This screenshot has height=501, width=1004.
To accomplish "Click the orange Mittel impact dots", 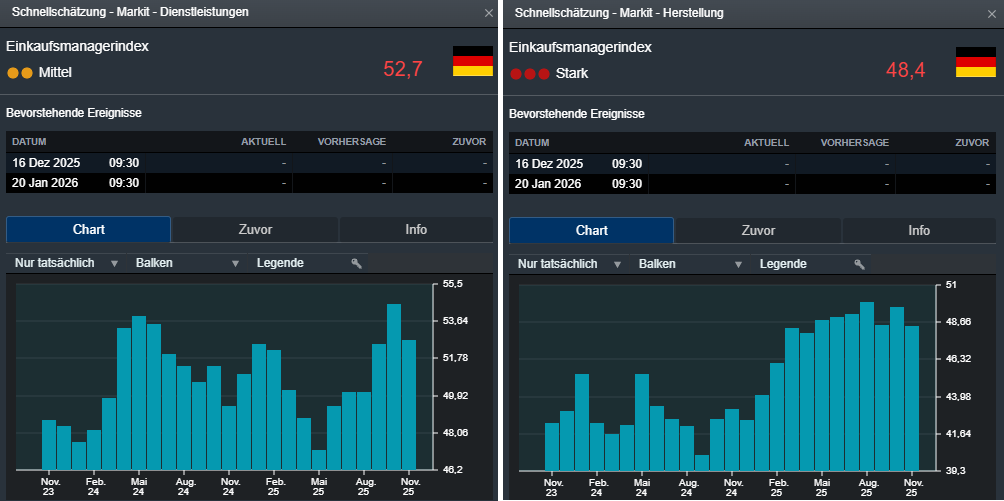I will pos(20,73).
